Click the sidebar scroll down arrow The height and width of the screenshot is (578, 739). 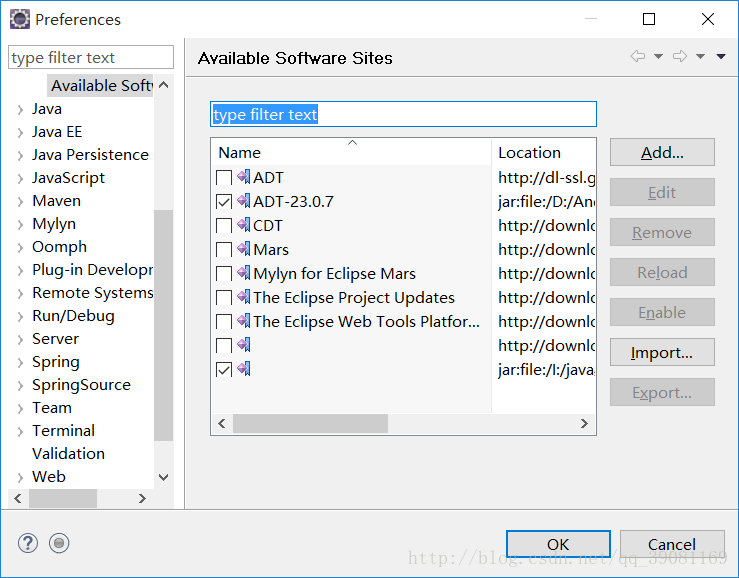coord(164,477)
